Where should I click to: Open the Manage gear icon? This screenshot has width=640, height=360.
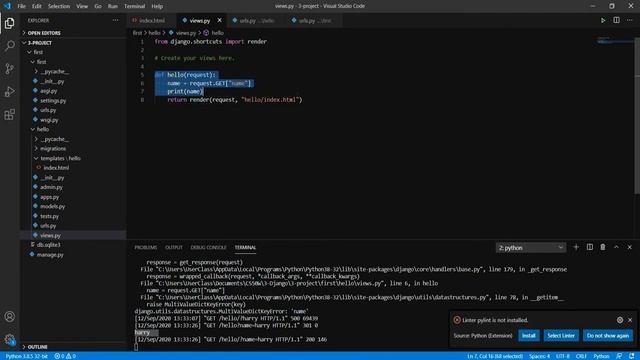coord(9,339)
